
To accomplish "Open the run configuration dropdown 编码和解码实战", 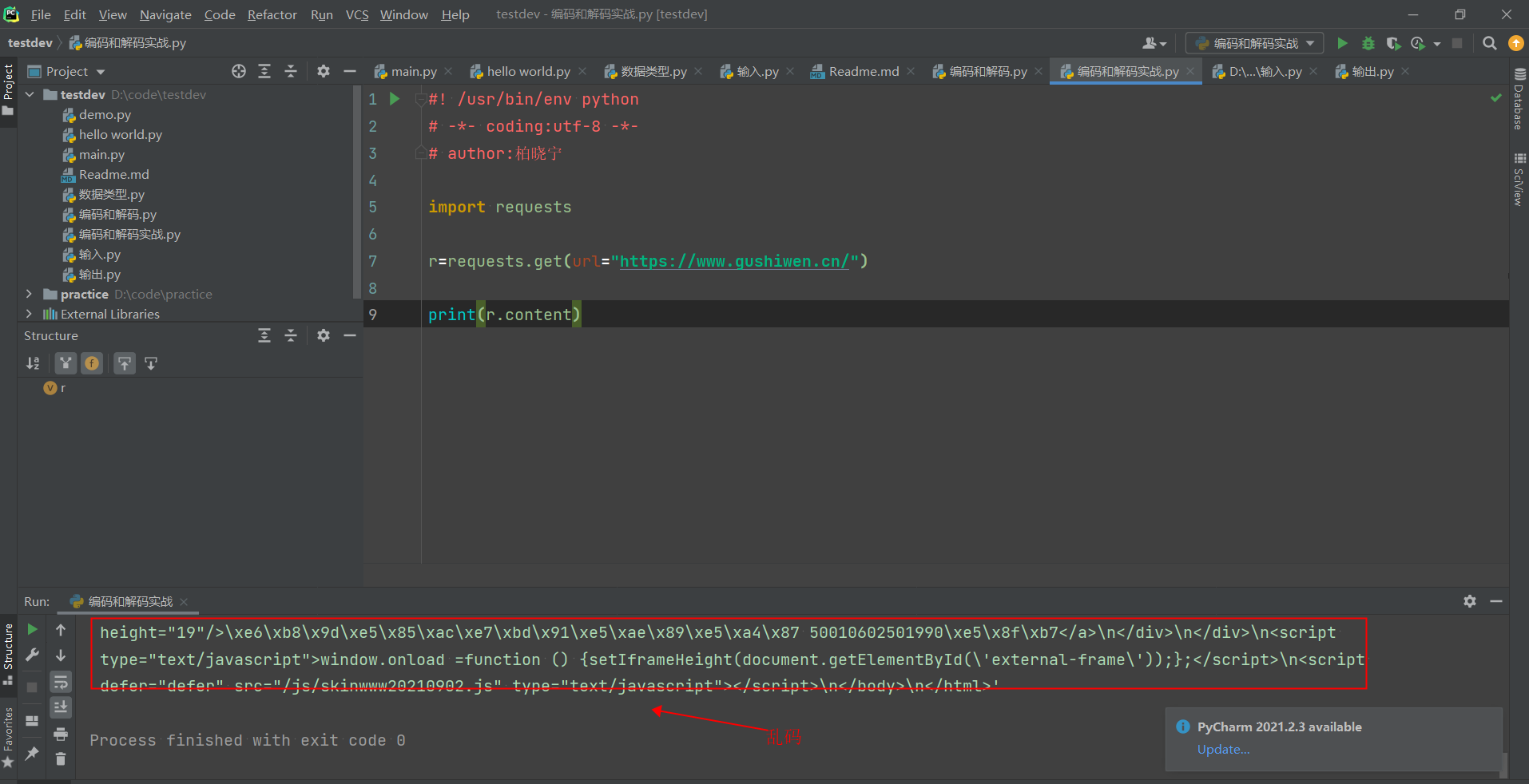I will click(1254, 43).
